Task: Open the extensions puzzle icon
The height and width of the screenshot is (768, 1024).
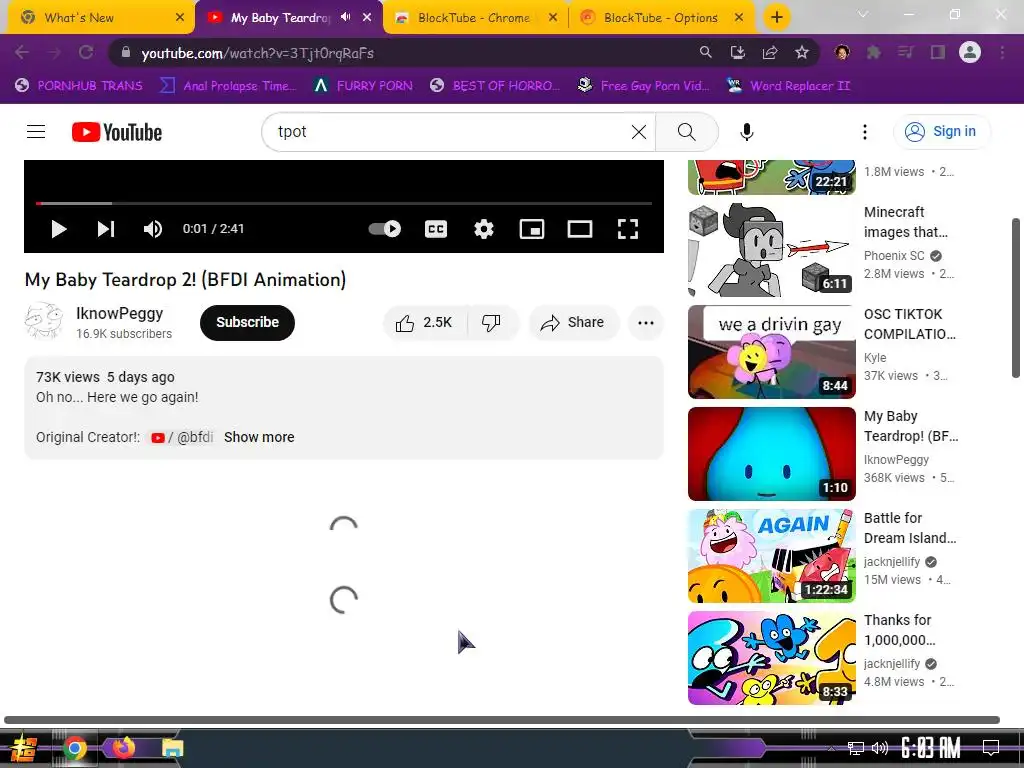Action: pyautogui.click(x=873, y=53)
